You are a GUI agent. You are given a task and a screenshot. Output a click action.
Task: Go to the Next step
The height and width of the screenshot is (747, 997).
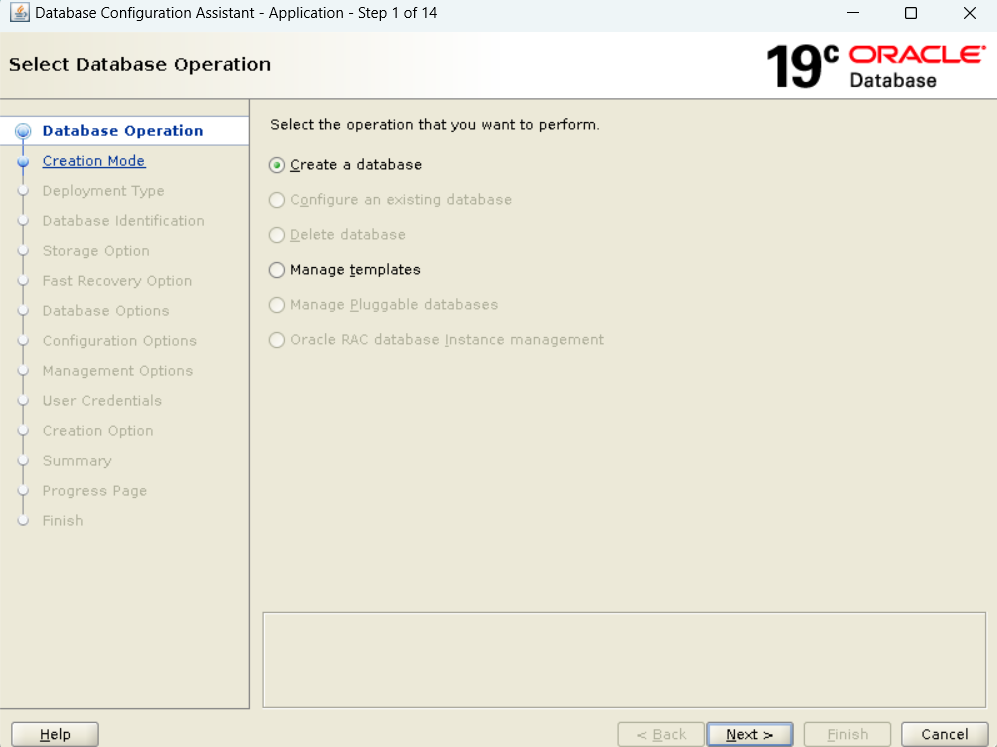[750, 734]
